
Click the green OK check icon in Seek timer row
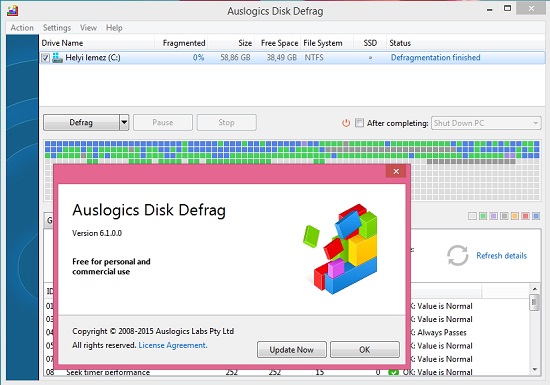point(394,372)
